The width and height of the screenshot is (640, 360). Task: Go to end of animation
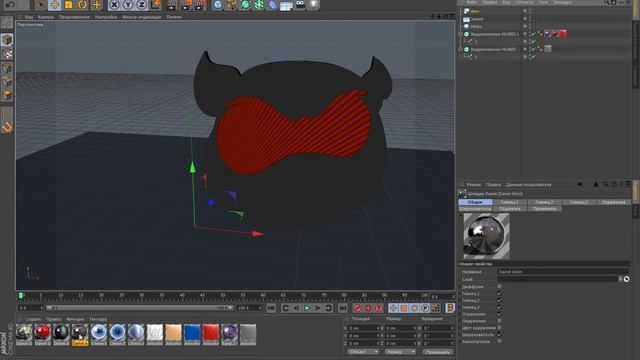click(x=343, y=308)
